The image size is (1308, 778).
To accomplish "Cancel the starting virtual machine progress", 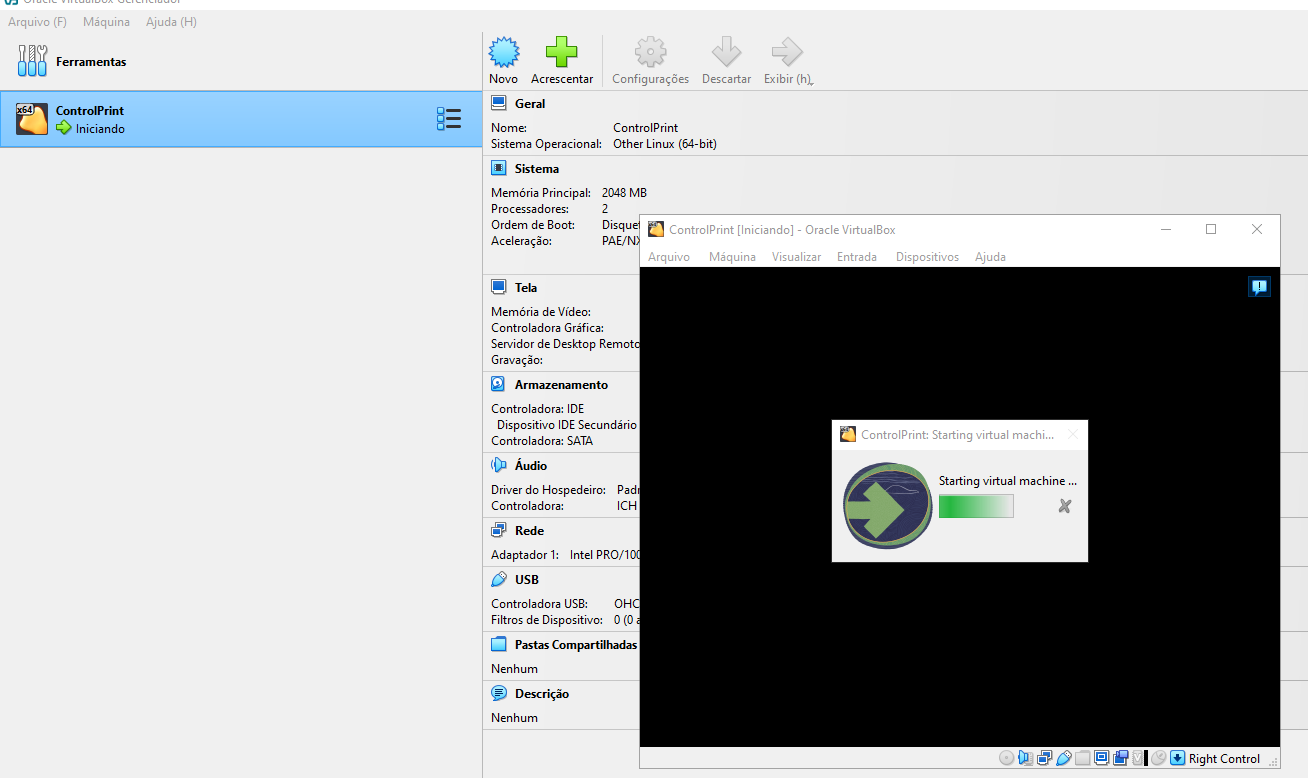I will [x=1064, y=507].
